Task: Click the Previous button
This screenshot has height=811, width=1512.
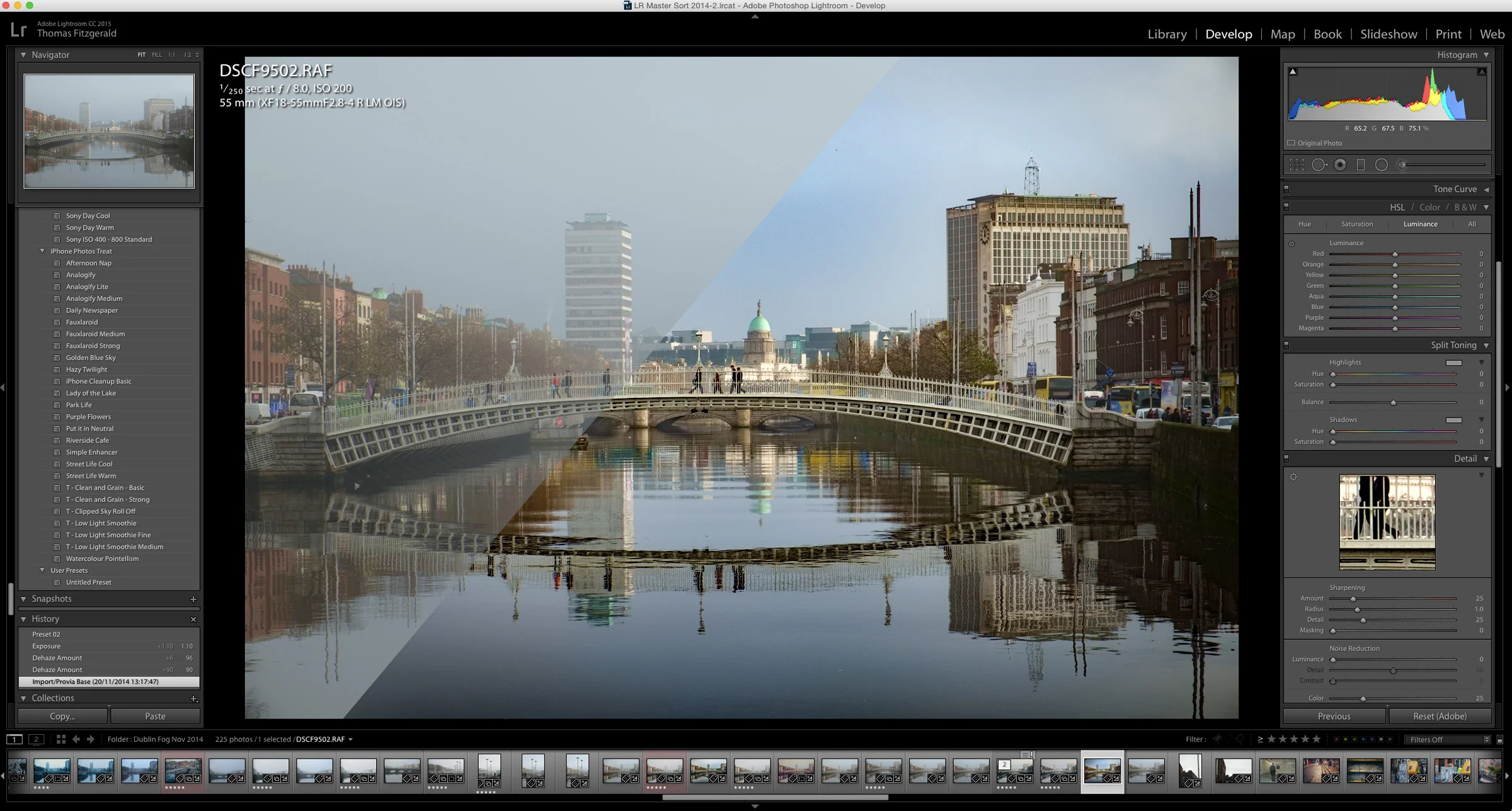Action: click(1334, 717)
